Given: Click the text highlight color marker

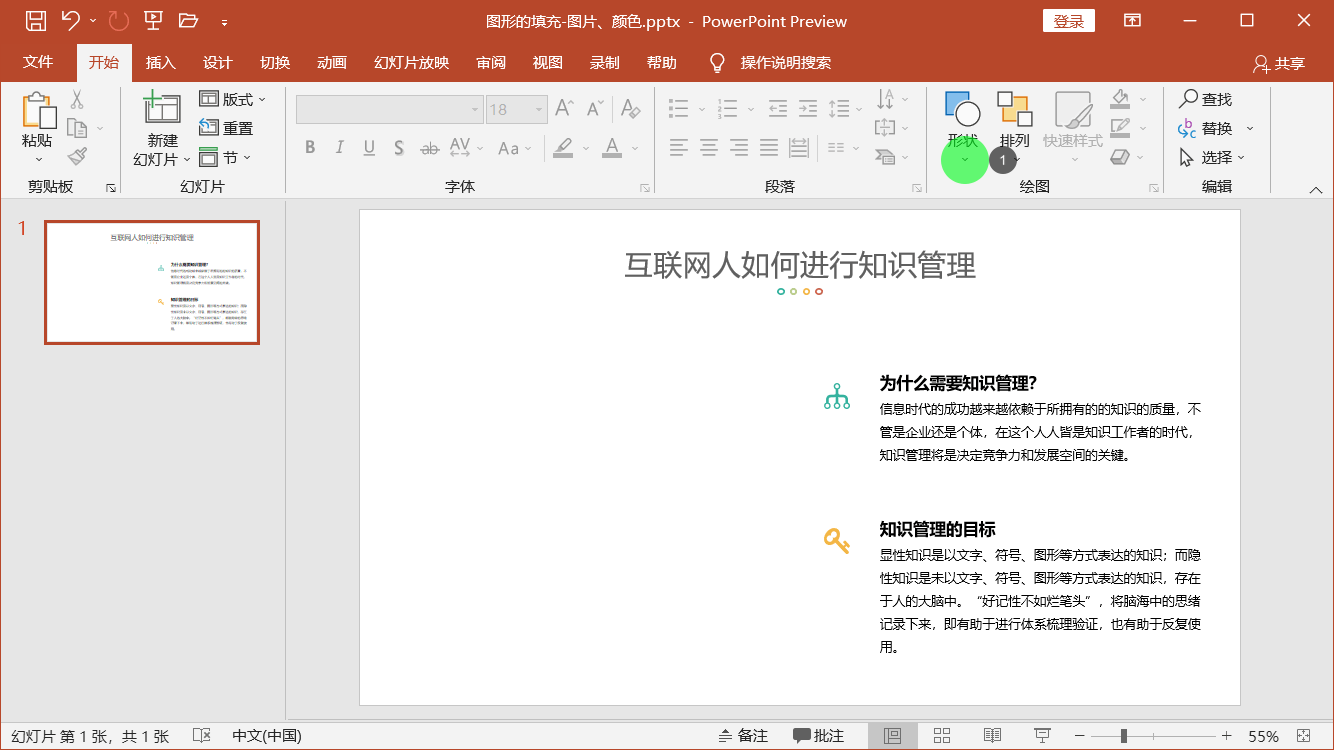Looking at the screenshot, I should point(563,148).
